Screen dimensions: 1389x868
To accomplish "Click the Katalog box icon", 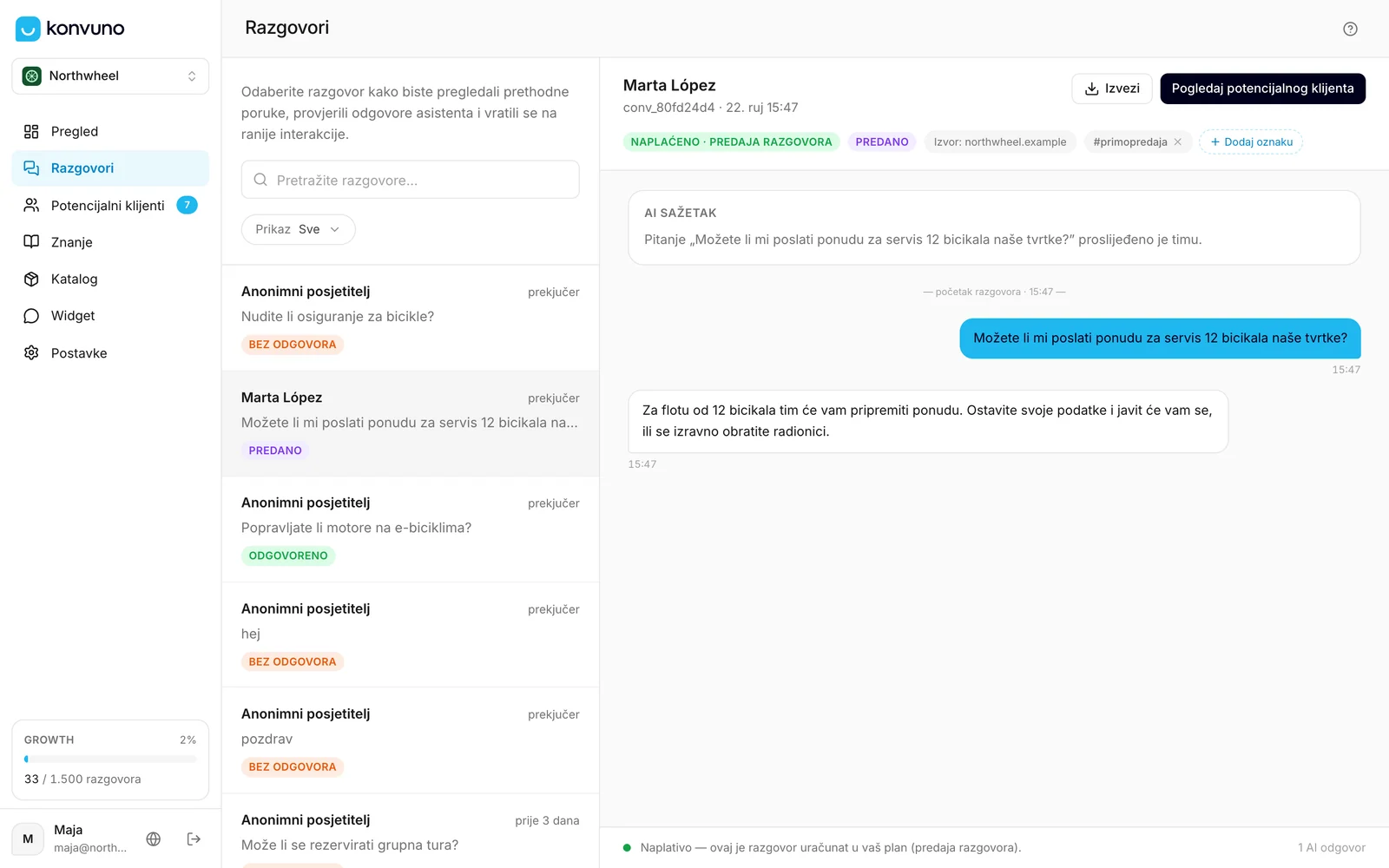I will coord(31,279).
